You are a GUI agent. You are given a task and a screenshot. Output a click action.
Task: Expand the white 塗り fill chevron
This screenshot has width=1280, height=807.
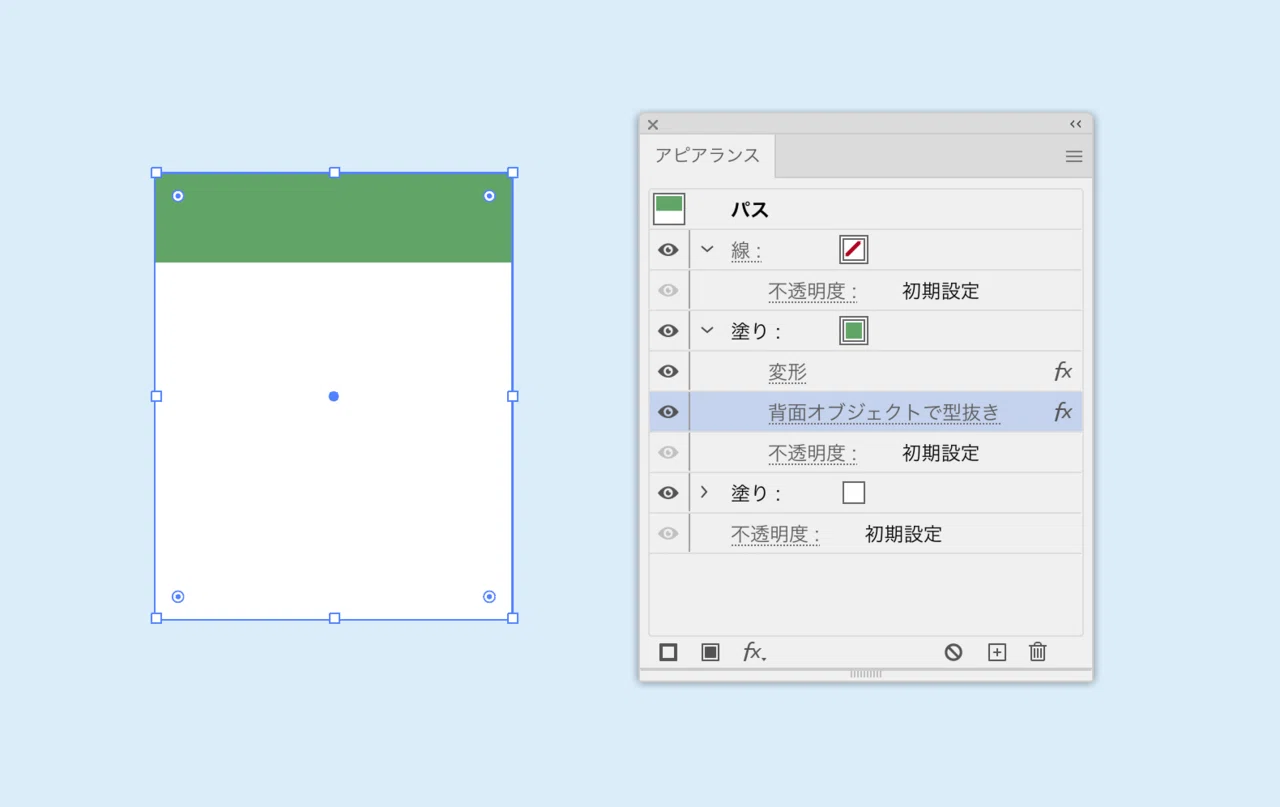[704, 492]
